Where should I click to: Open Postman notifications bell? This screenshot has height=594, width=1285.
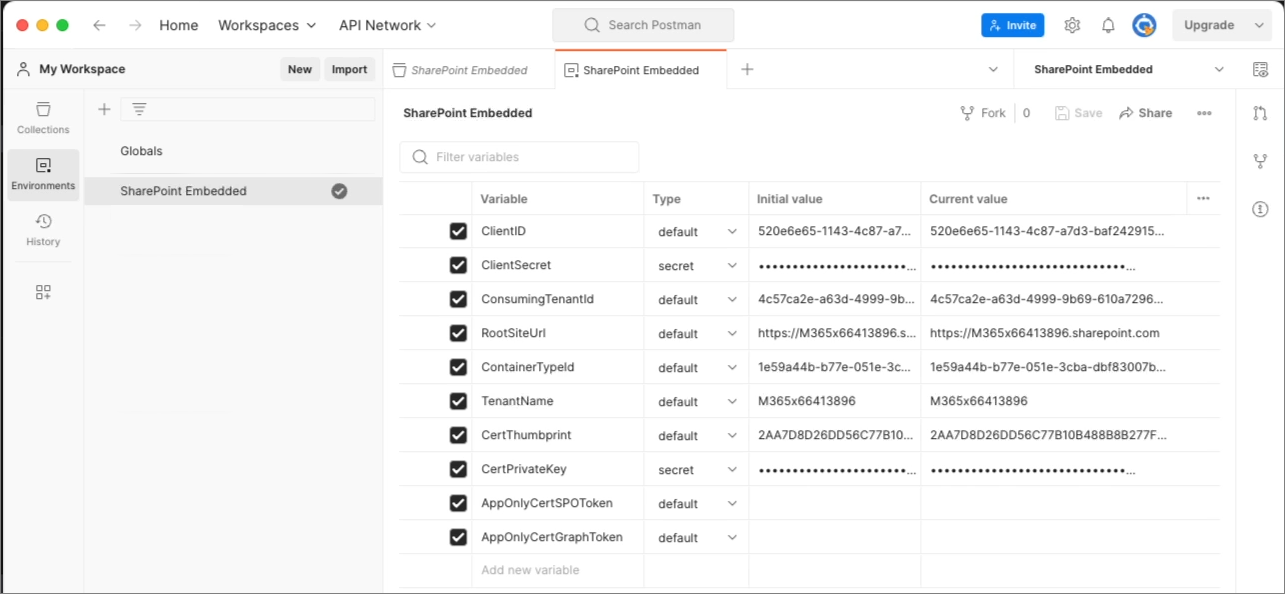(x=1108, y=25)
